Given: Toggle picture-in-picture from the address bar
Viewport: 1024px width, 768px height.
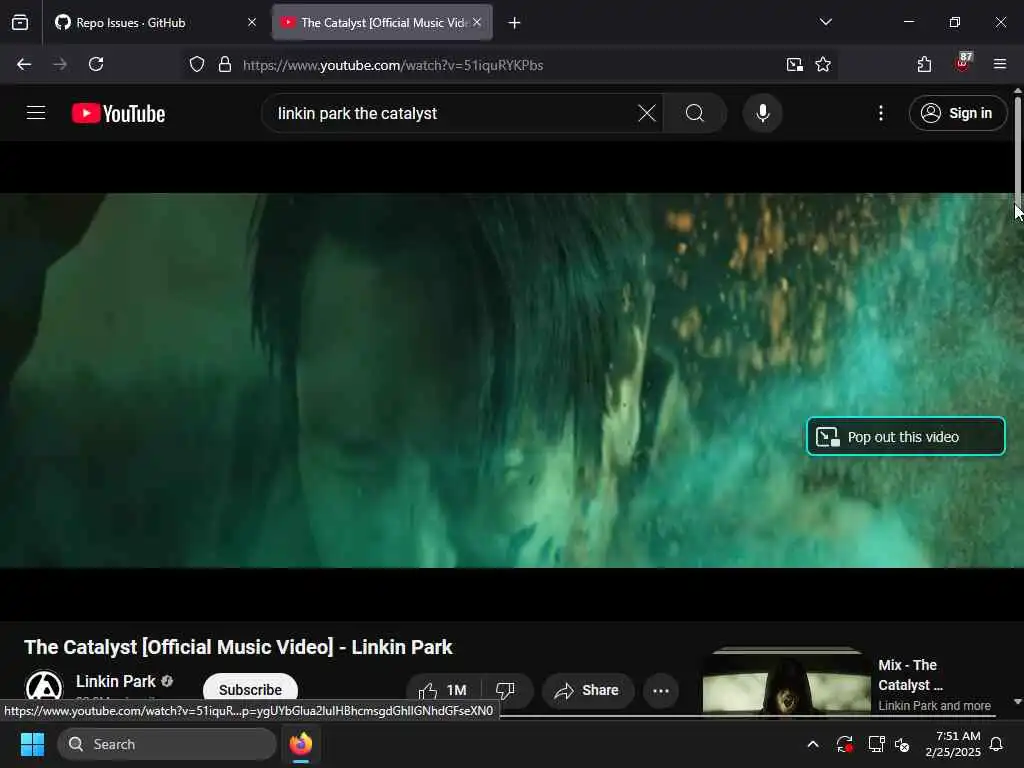Looking at the screenshot, I should click(x=795, y=65).
